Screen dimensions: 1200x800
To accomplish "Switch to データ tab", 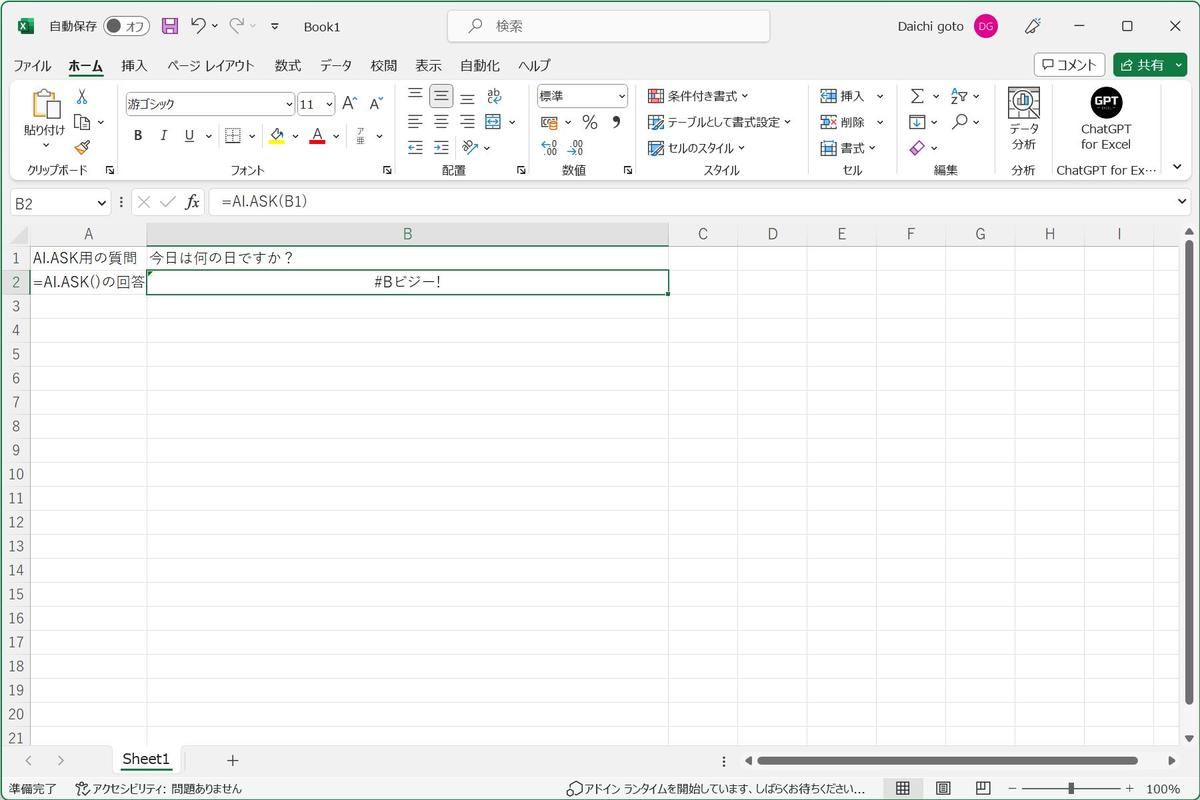I will pos(336,65).
